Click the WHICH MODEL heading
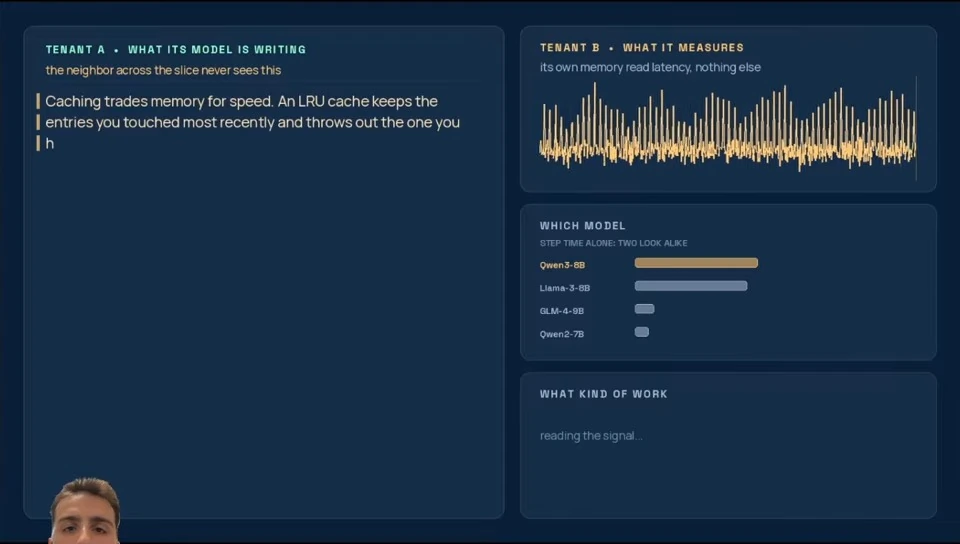960x544 pixels. 582,226
